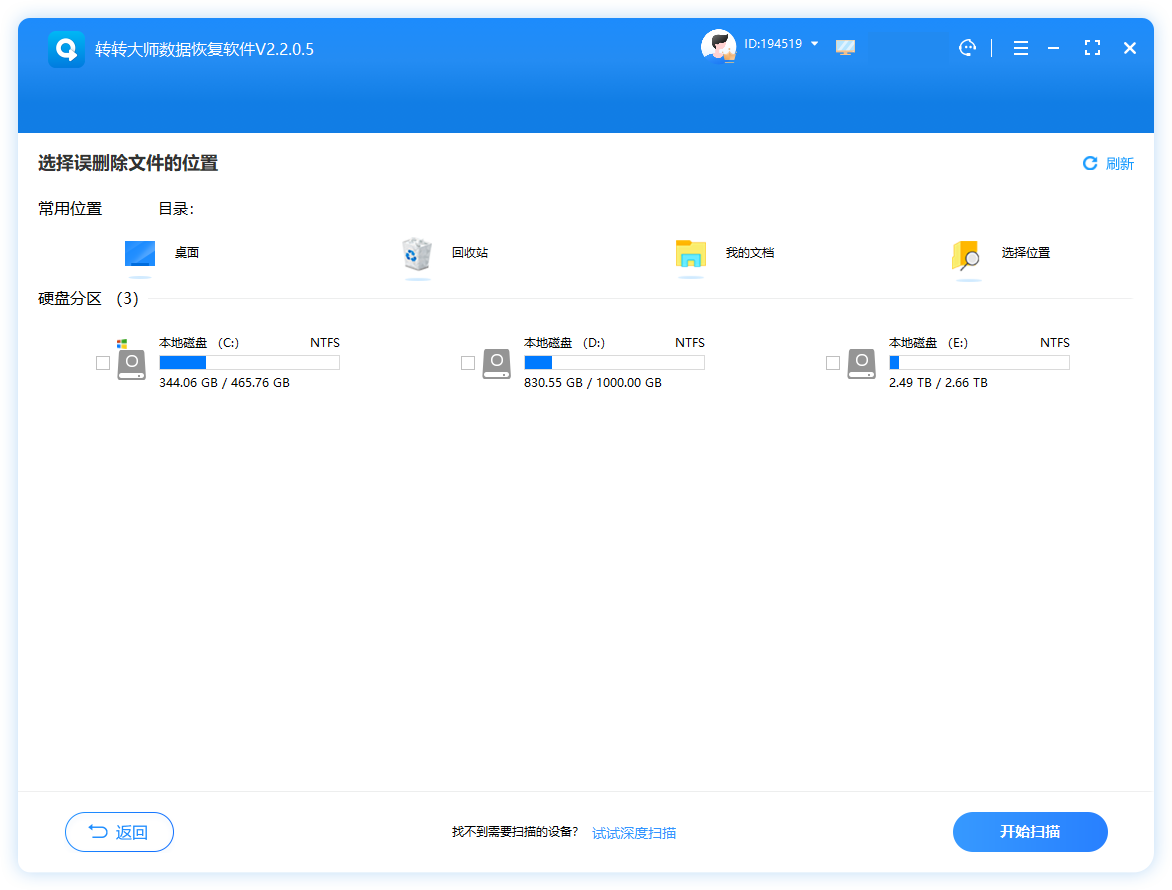Check the local disk C: checkbox
The image size is (1172, 890).
coord(103,363)
